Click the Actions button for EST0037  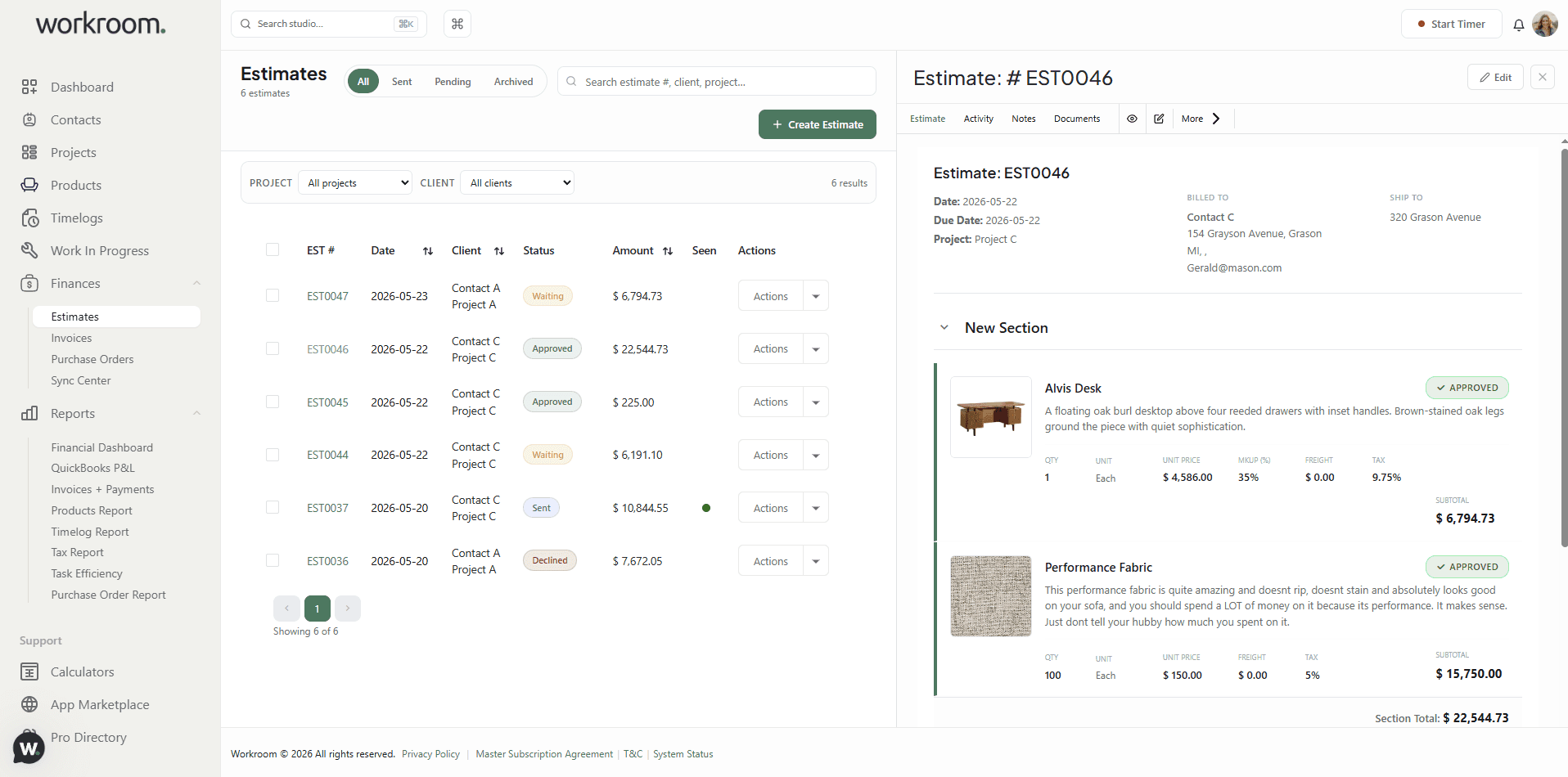[x=771, y=508]
